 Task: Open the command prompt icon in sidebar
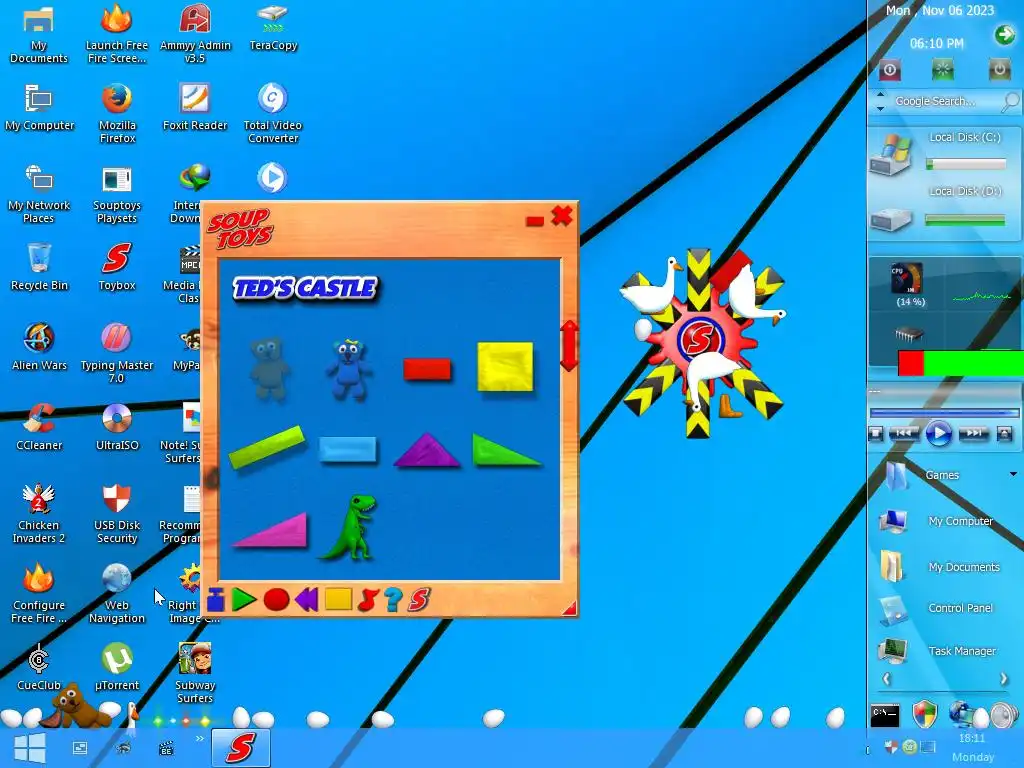point(885,714)
